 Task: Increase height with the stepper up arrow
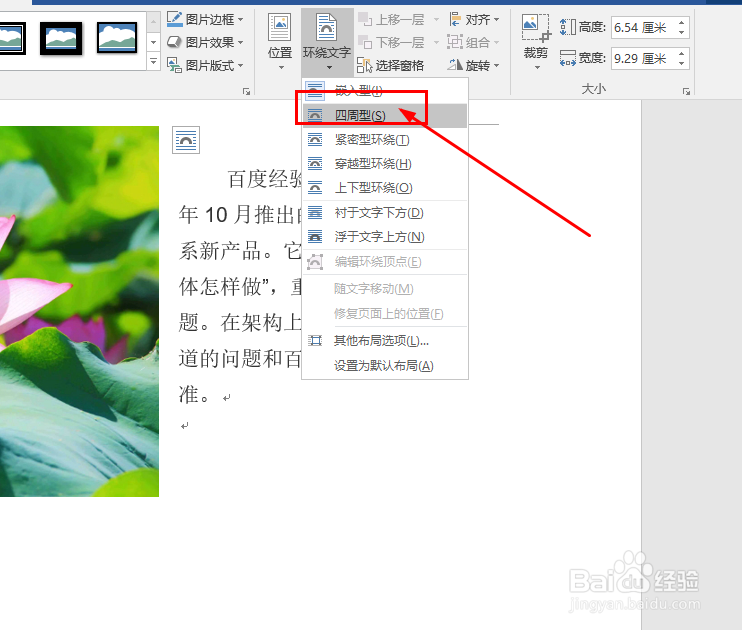[681, 22]
